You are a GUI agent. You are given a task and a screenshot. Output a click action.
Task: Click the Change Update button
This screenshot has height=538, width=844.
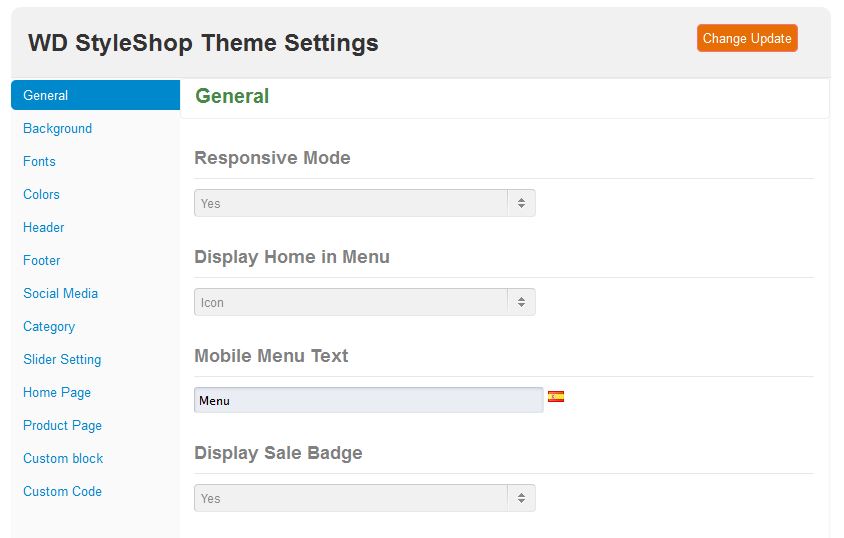(x=747, y=39)
